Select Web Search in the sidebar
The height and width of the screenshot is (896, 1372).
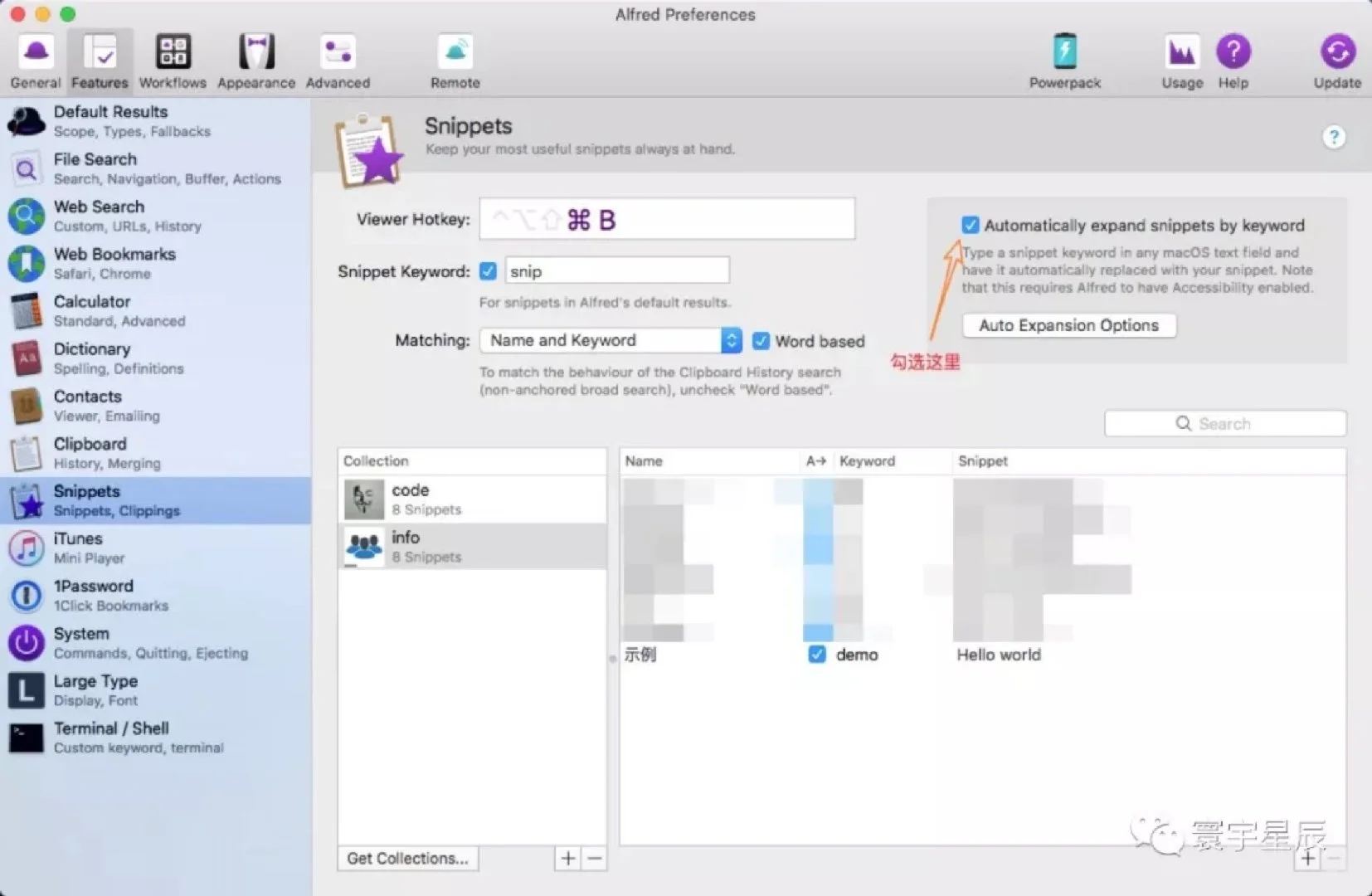(98, 216)
